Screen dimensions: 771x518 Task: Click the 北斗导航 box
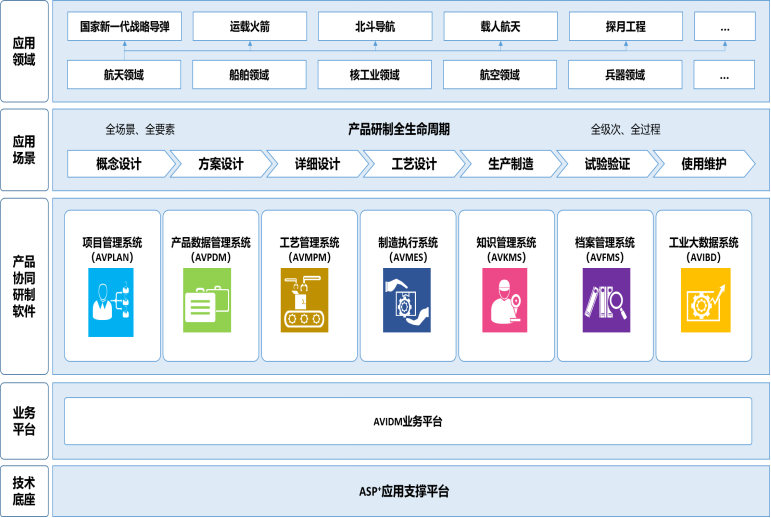tap(375, 27)
